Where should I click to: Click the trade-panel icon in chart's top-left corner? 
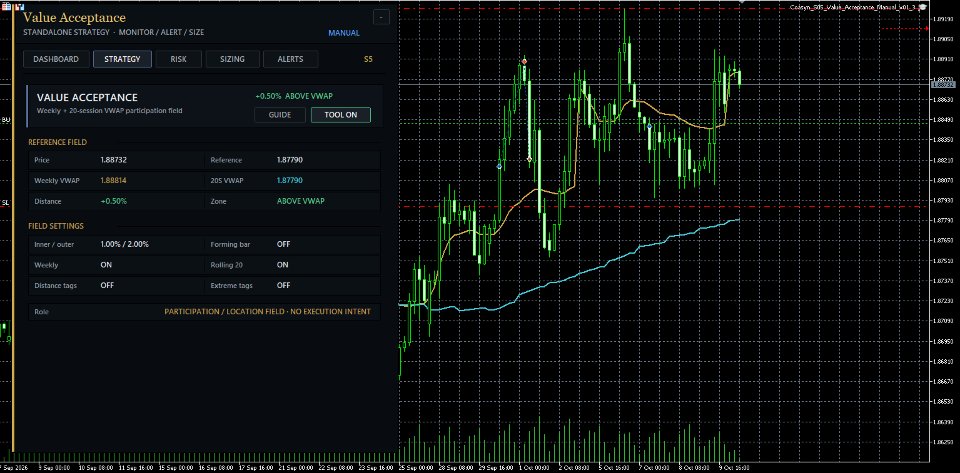tap(6, 6)
